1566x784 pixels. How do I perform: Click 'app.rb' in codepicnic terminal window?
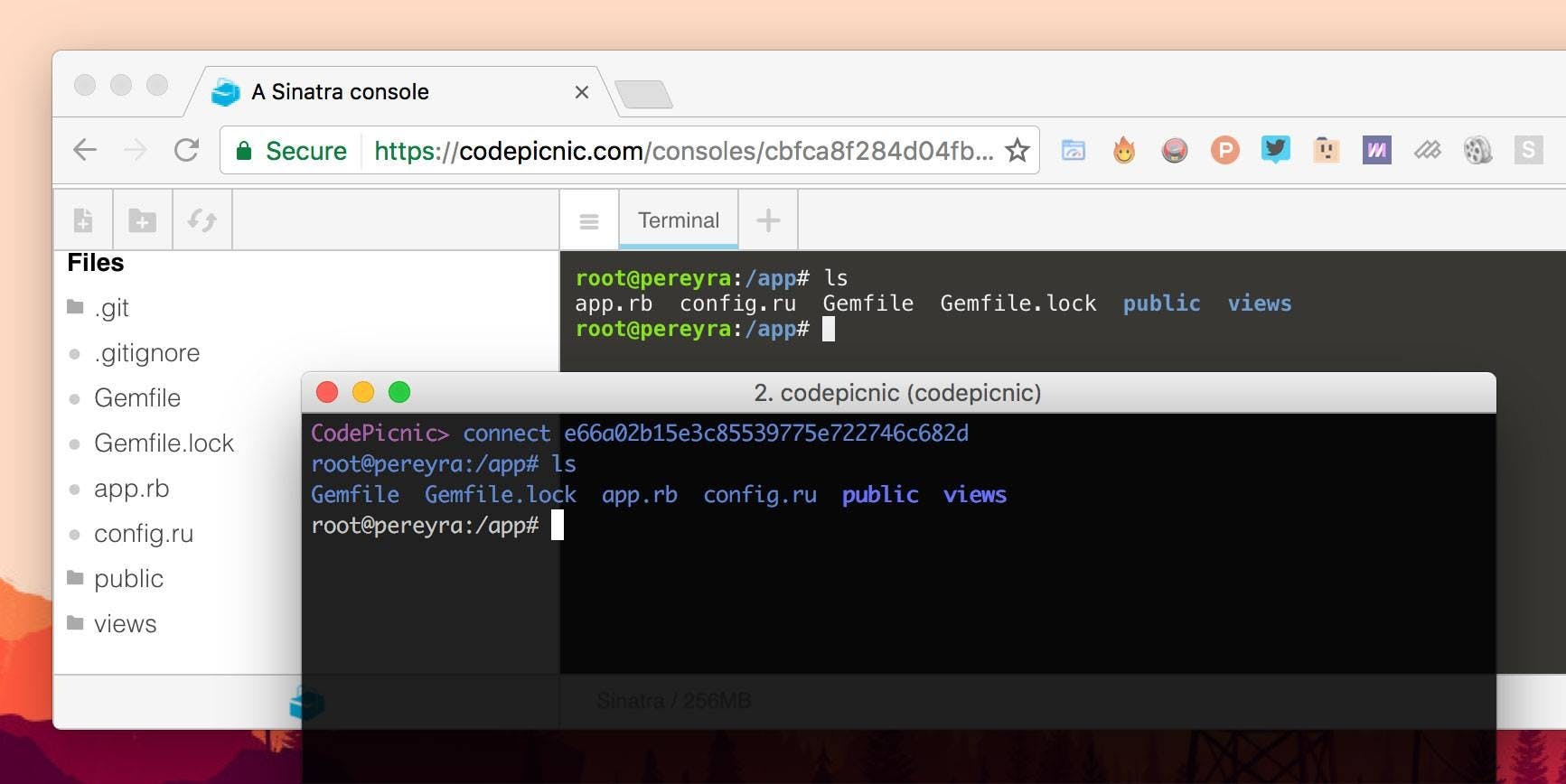pyautogui.click(x=640, y=495)
